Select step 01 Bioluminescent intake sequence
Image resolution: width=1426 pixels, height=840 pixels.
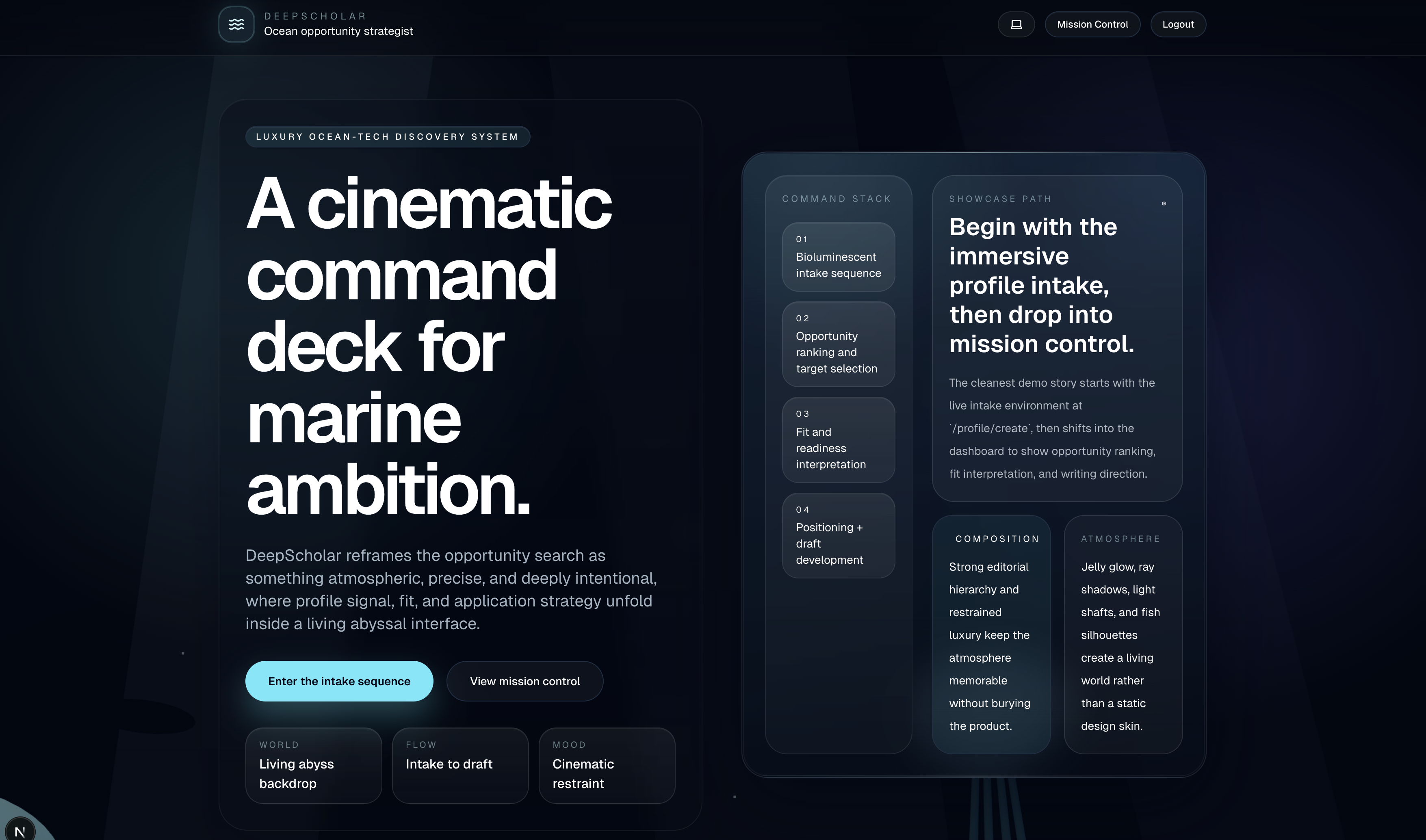tap(838, 257)
